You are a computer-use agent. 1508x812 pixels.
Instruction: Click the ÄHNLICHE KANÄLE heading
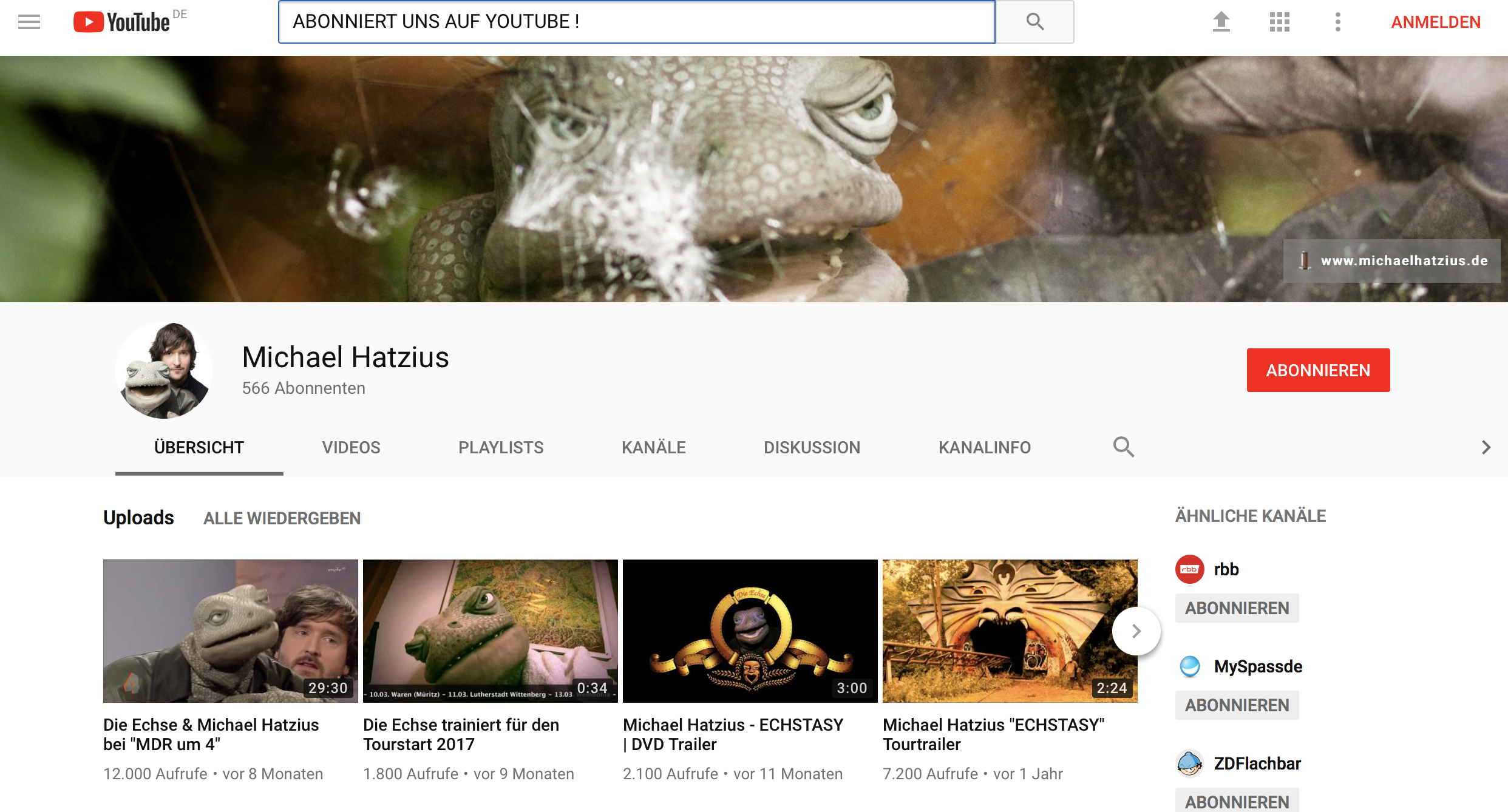click(1251, 516)
